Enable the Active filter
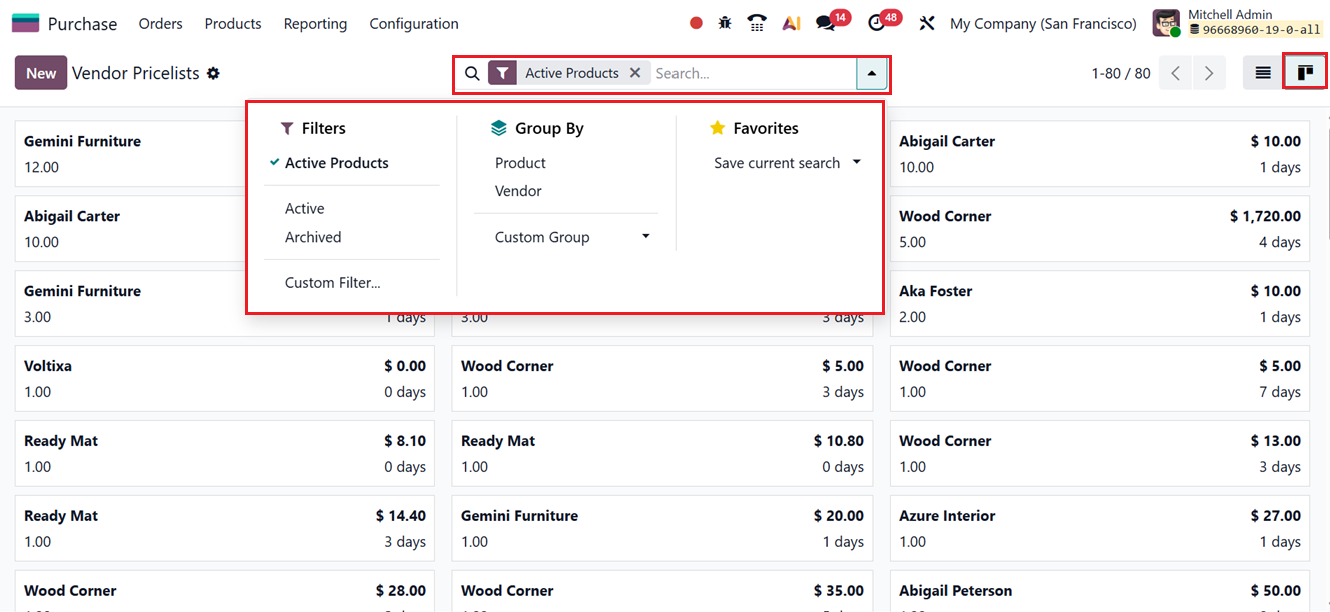 (x=304, y=208)
